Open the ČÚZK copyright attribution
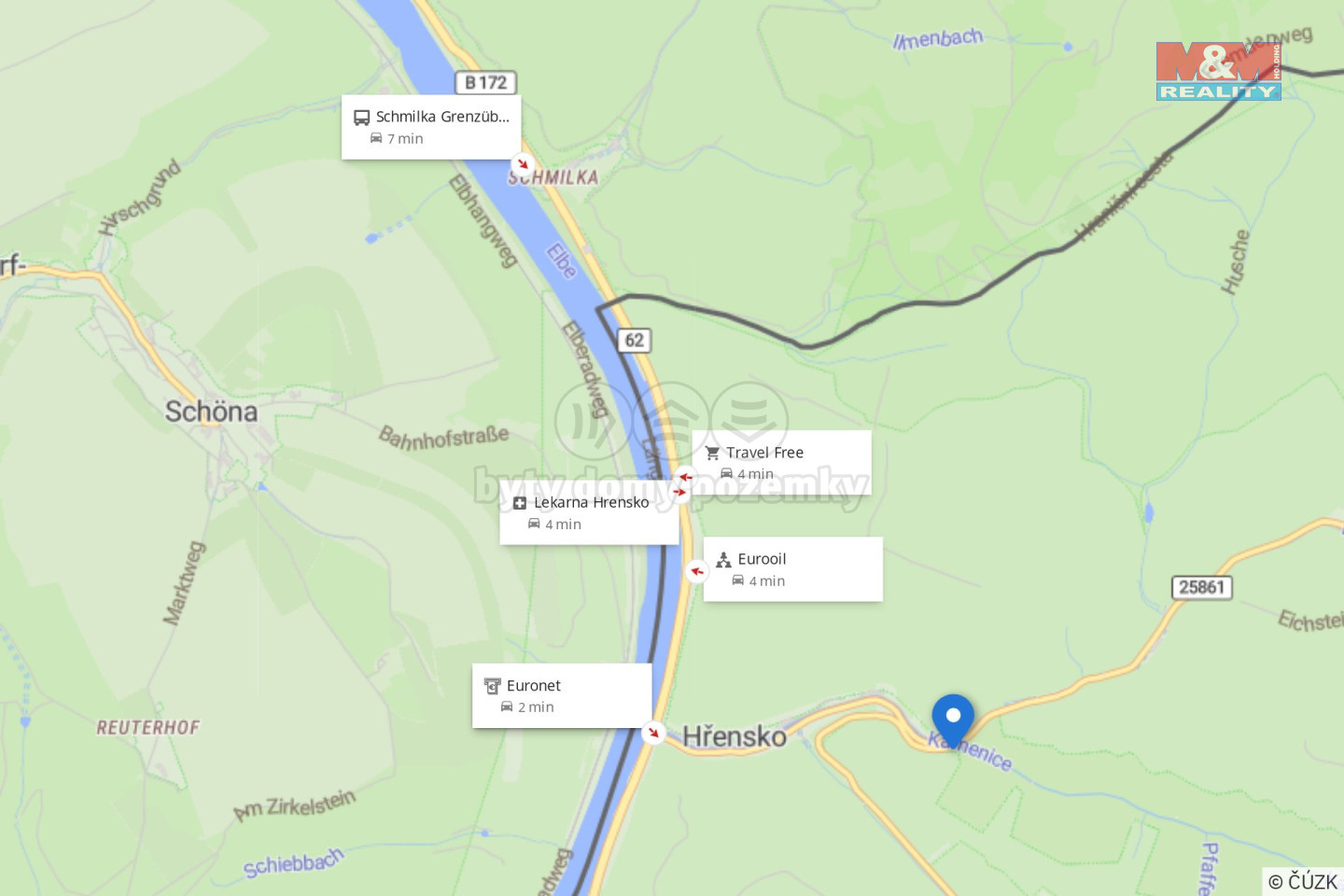1344x896 pixels. coord(1303,881)
